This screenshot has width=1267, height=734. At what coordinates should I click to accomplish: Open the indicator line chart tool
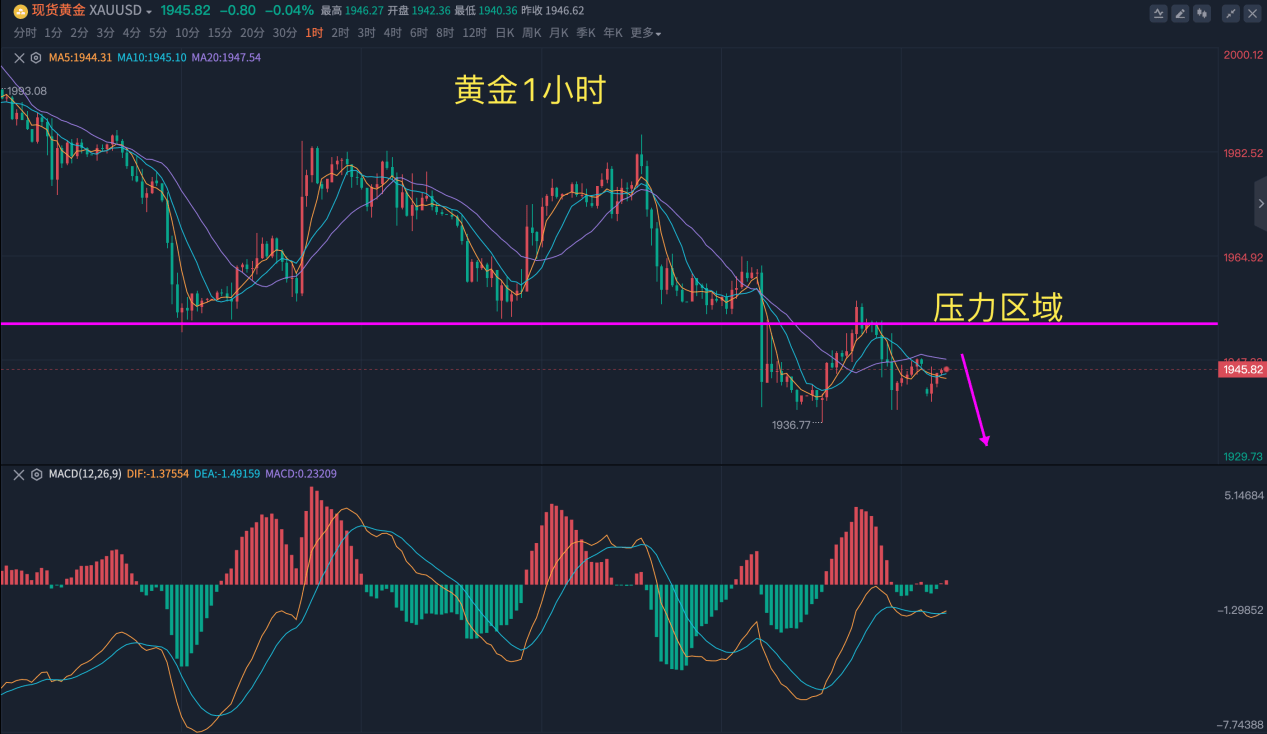(1158, 13)
